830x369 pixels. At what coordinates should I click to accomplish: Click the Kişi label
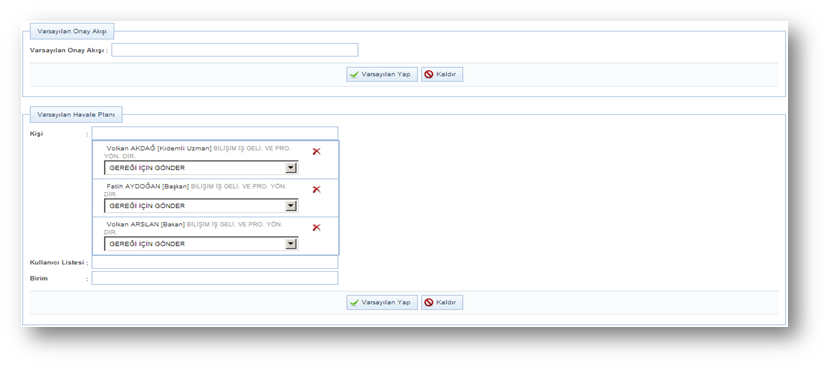[37, 134]
